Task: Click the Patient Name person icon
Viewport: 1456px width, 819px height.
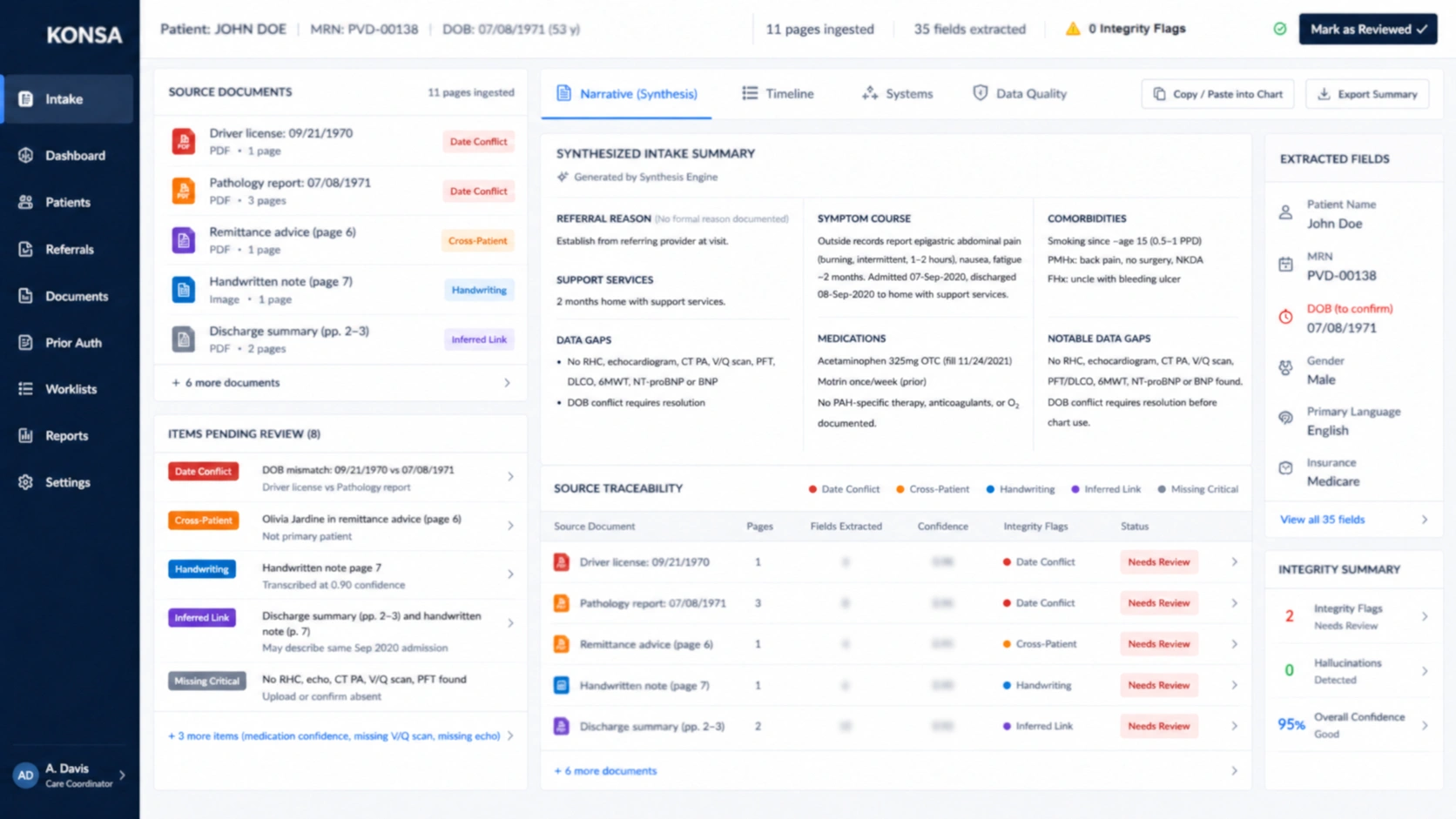Action: [x=1285, y=212]
